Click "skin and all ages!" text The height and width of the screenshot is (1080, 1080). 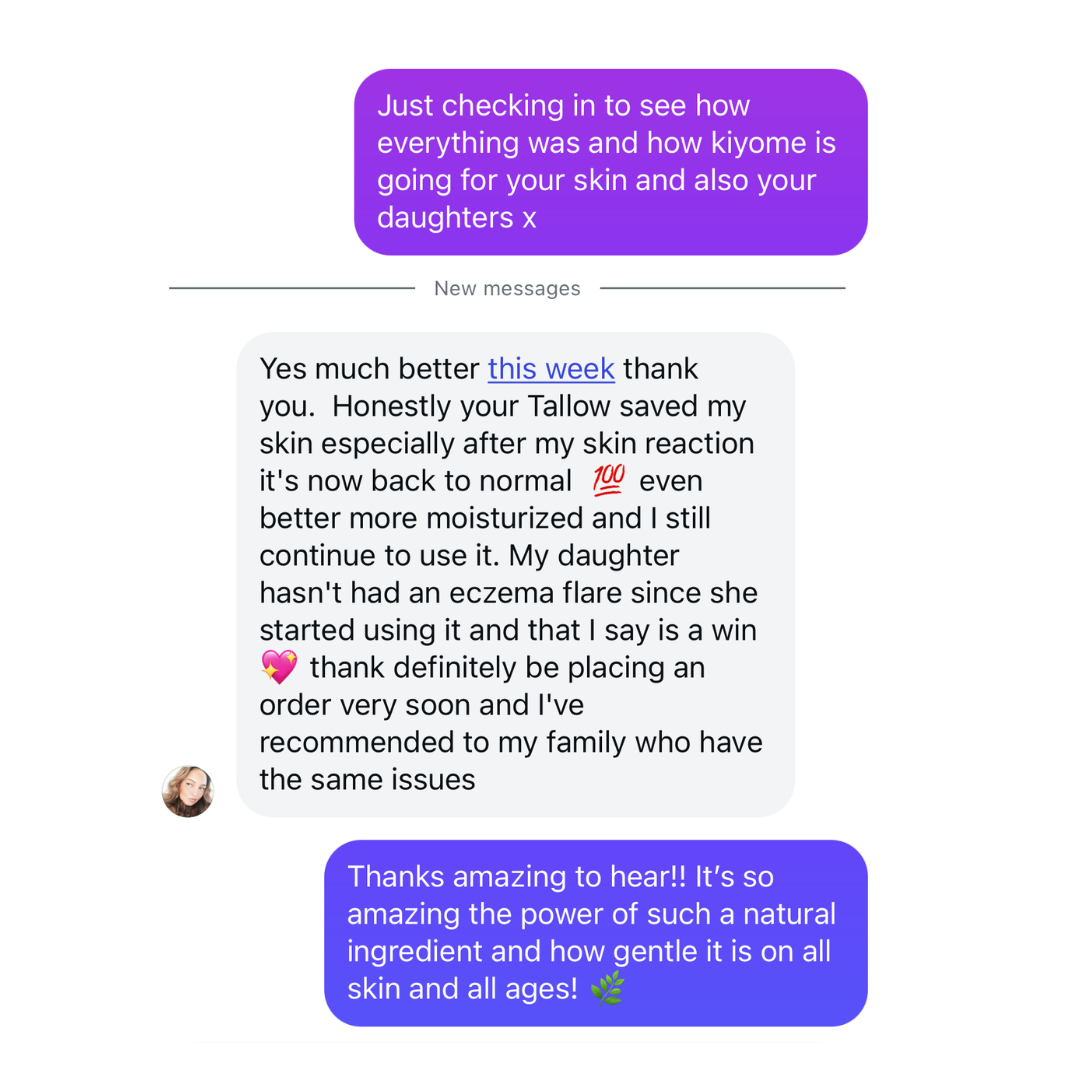point(463,989)
